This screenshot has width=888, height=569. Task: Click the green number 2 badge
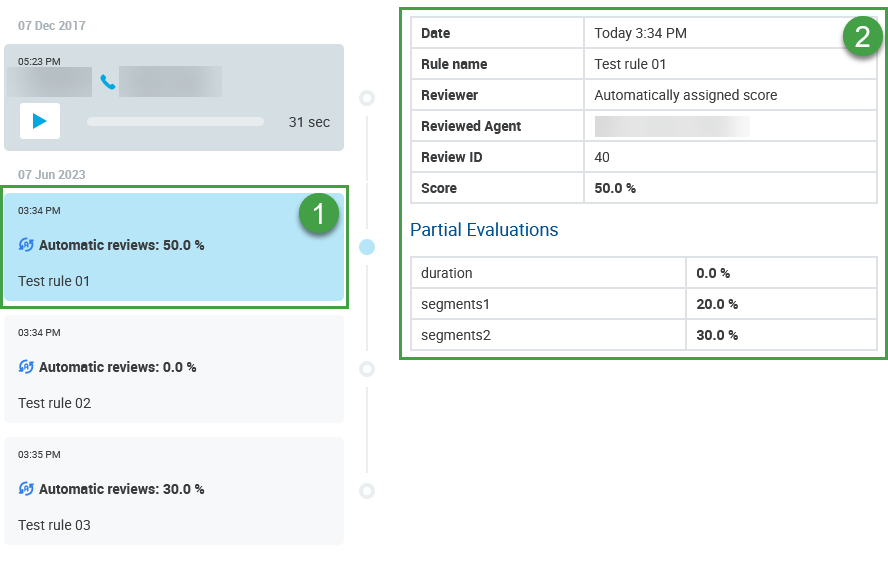coord(862,37)
